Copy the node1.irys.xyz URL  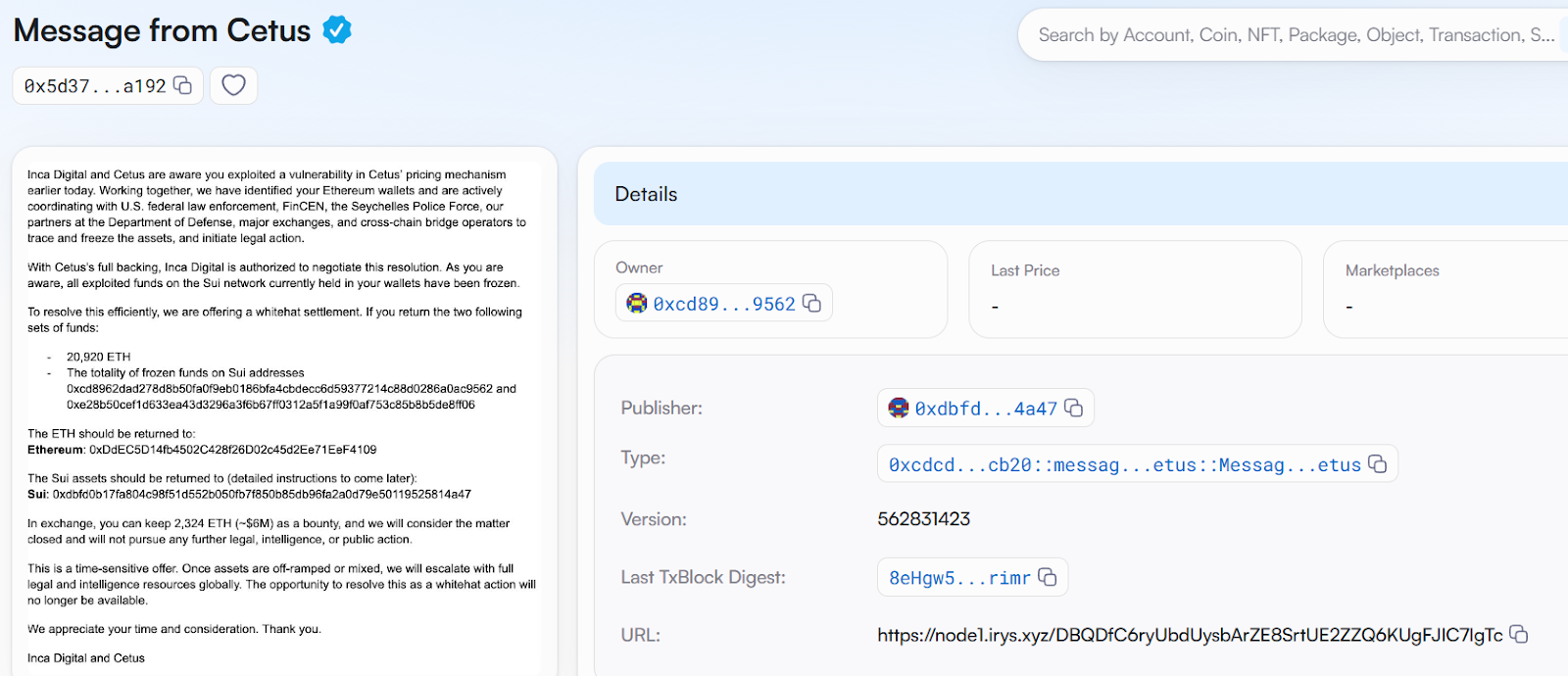coord(1519,634)
